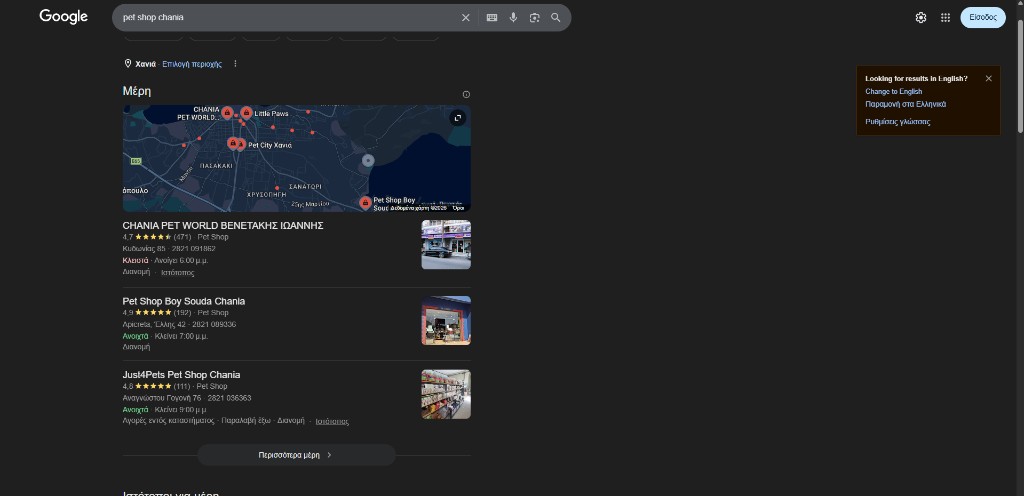This screenshot has height=496, width=1024.
Task: Open Ρυθμίσεις γλώσσας language settings
Action: 898,121
